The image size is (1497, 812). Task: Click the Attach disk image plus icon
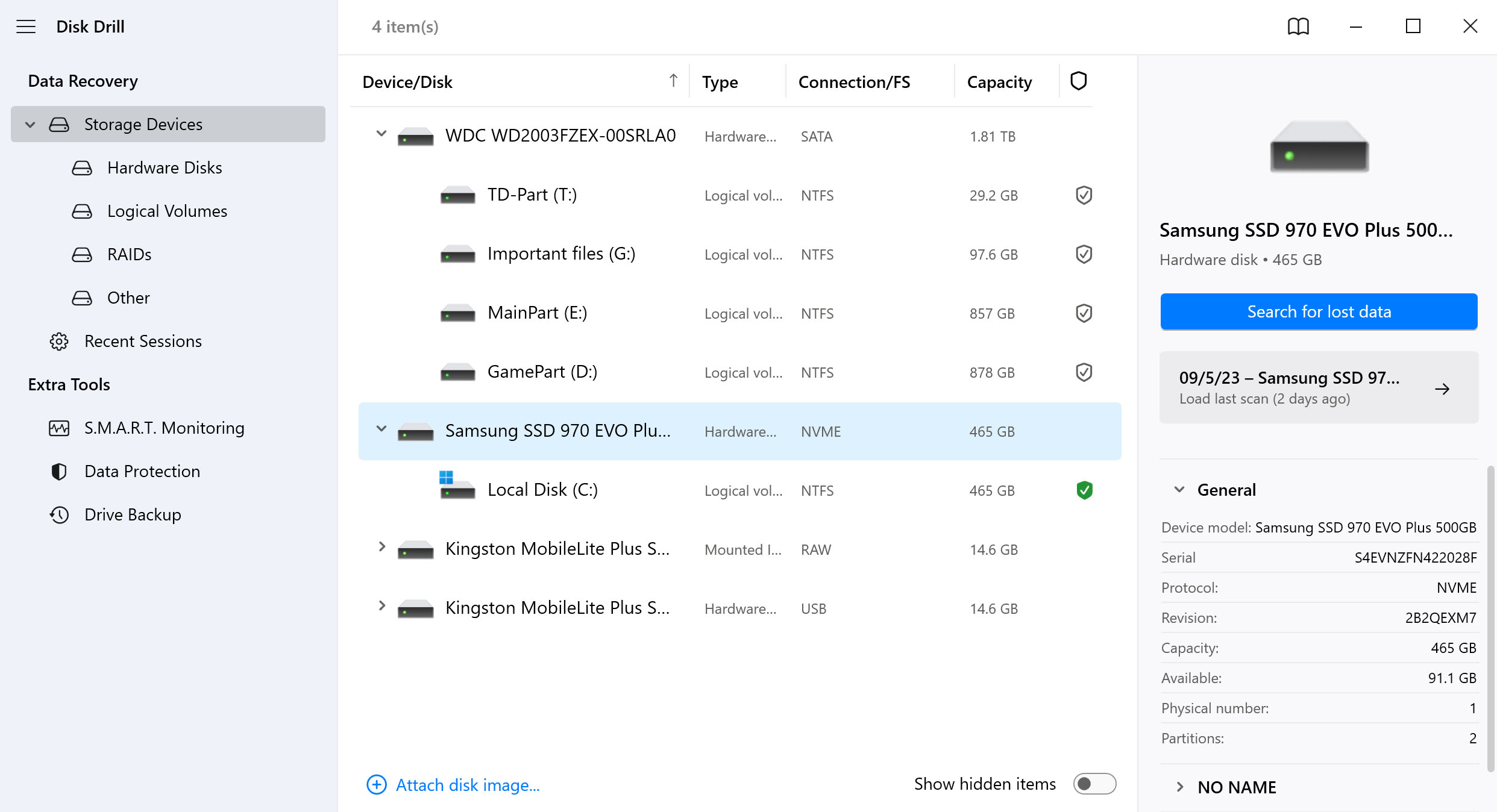377,785
